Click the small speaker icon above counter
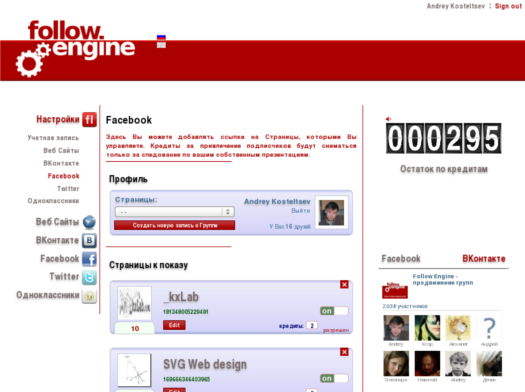This screenshot has height=392, width=525. tap(388, 119)
